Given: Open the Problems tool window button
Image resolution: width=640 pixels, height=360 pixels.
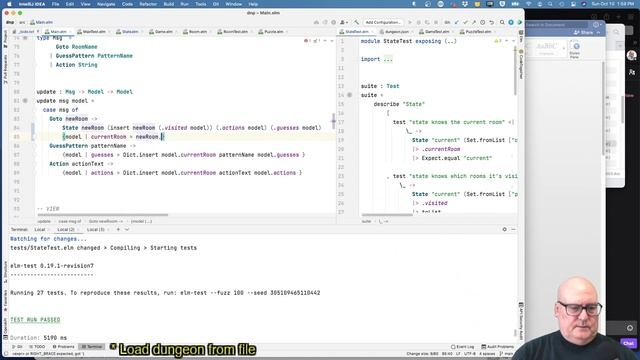Looking at the screenshot, I should click(64, 347).
